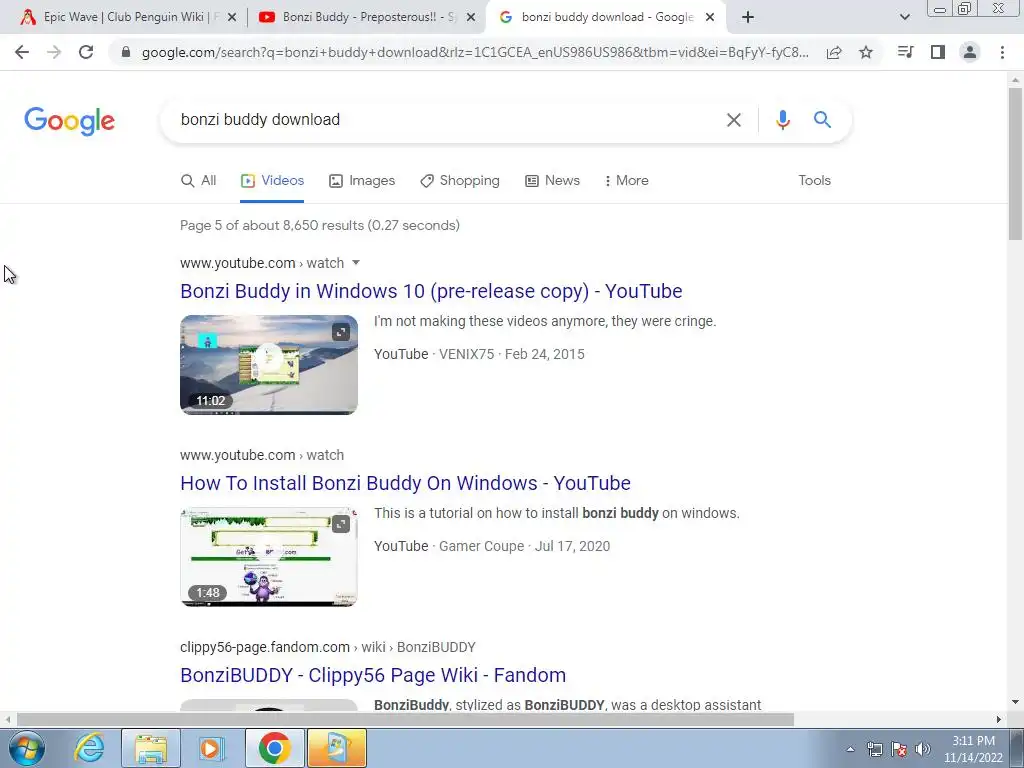View the site info lock icon
This screenshot has height=768, width=1024.
pos(126,52)
